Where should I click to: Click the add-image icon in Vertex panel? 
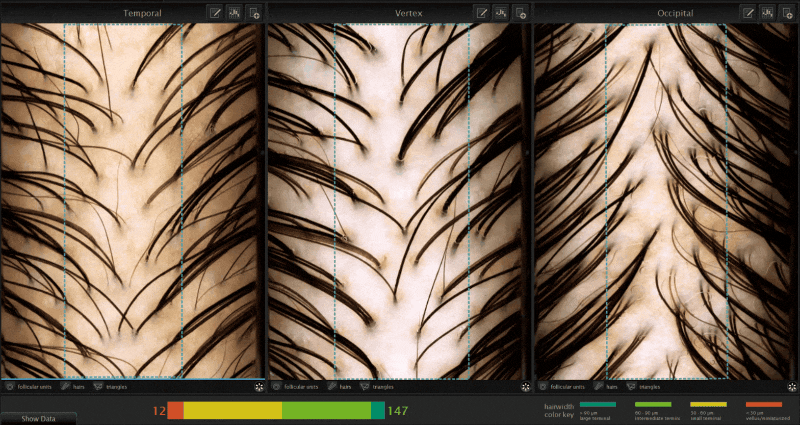[x=521, y=13]
